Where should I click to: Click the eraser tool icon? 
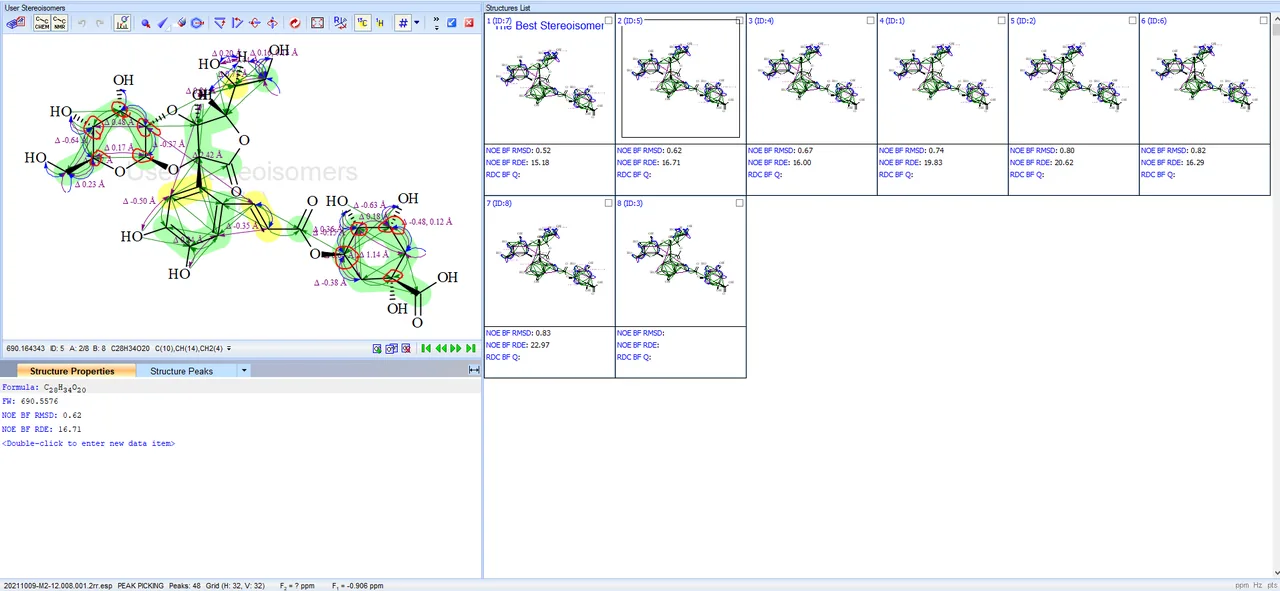coord(182,23)
